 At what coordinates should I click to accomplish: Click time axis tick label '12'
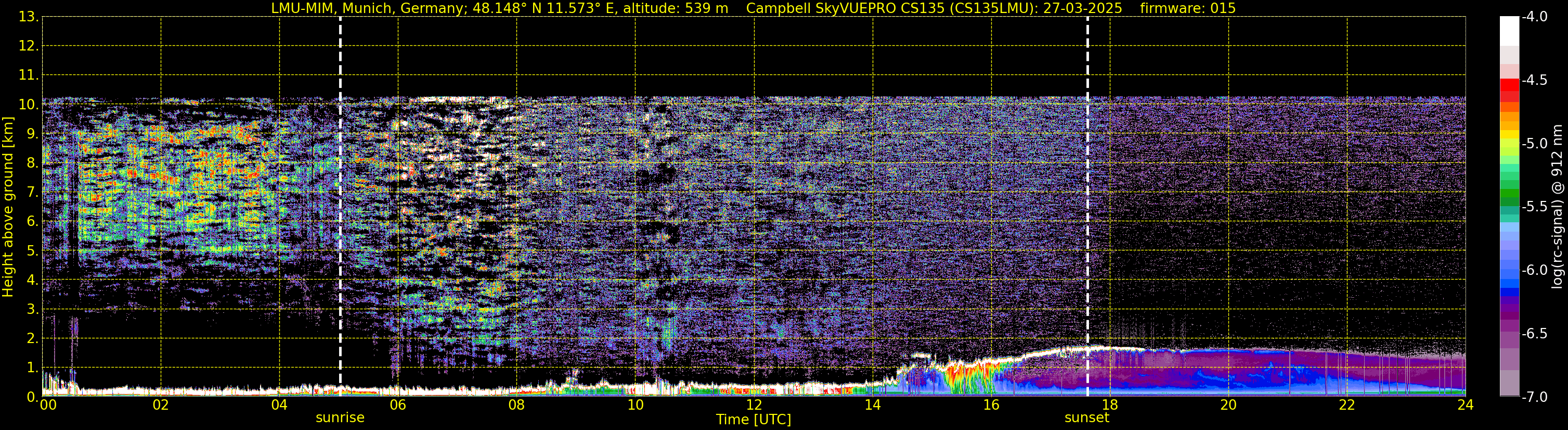(754, 405)
